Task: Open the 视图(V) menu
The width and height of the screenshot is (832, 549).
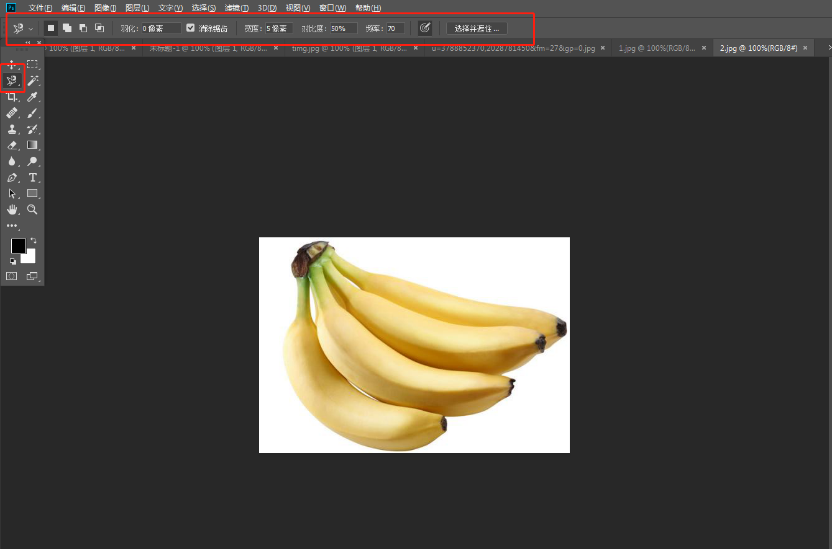Action: (298, 8)
